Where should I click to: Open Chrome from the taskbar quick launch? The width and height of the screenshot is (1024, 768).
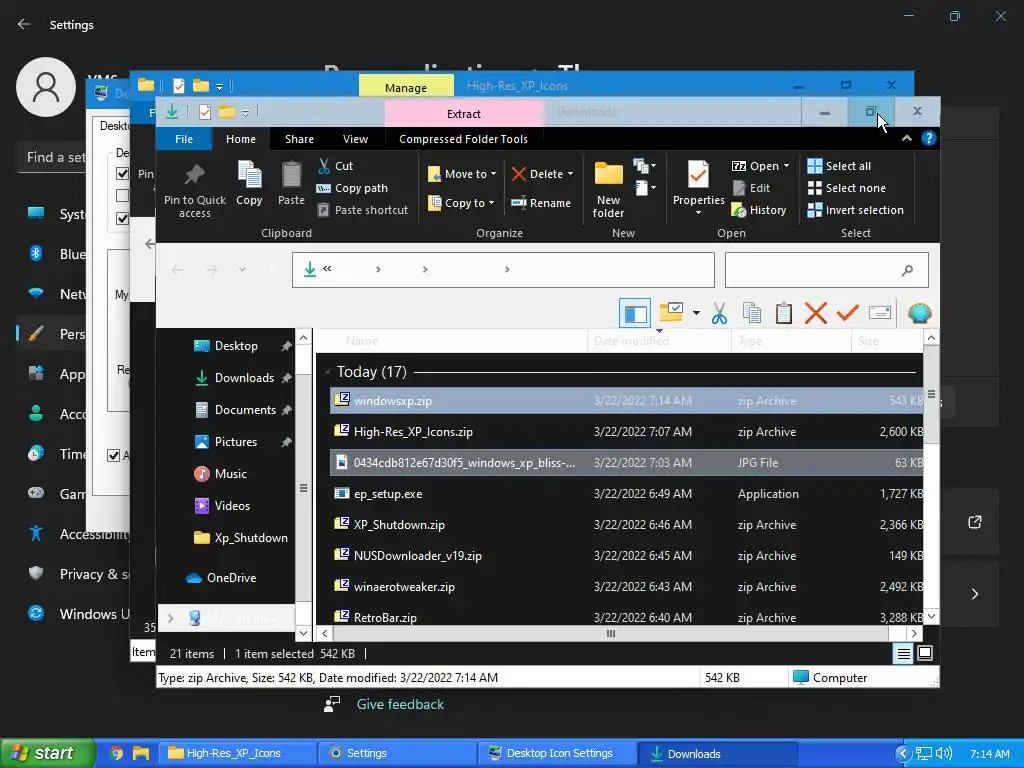click(x=116, y=753)
